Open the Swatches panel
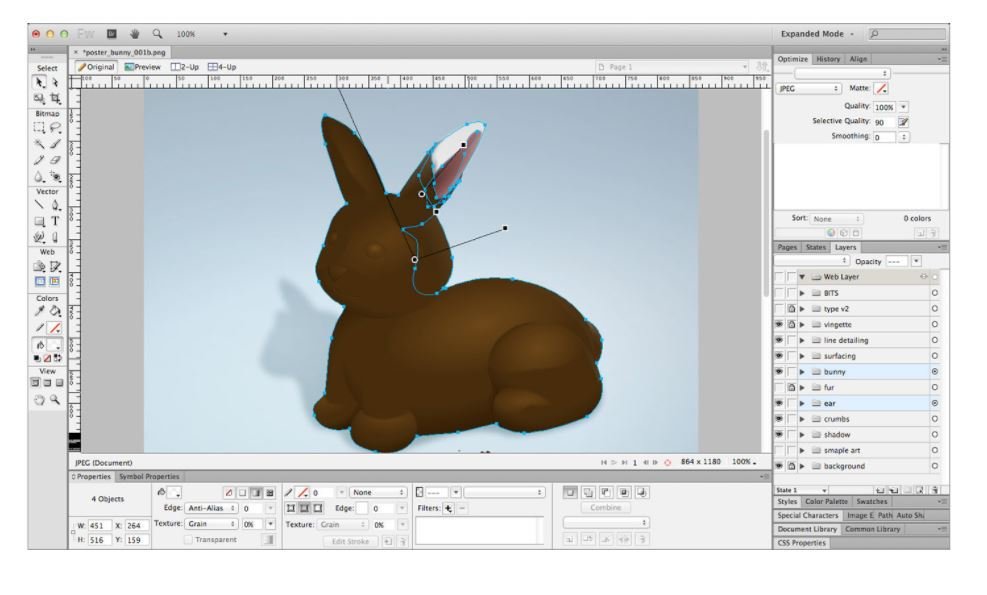987x595 pixels. (872, 502)
